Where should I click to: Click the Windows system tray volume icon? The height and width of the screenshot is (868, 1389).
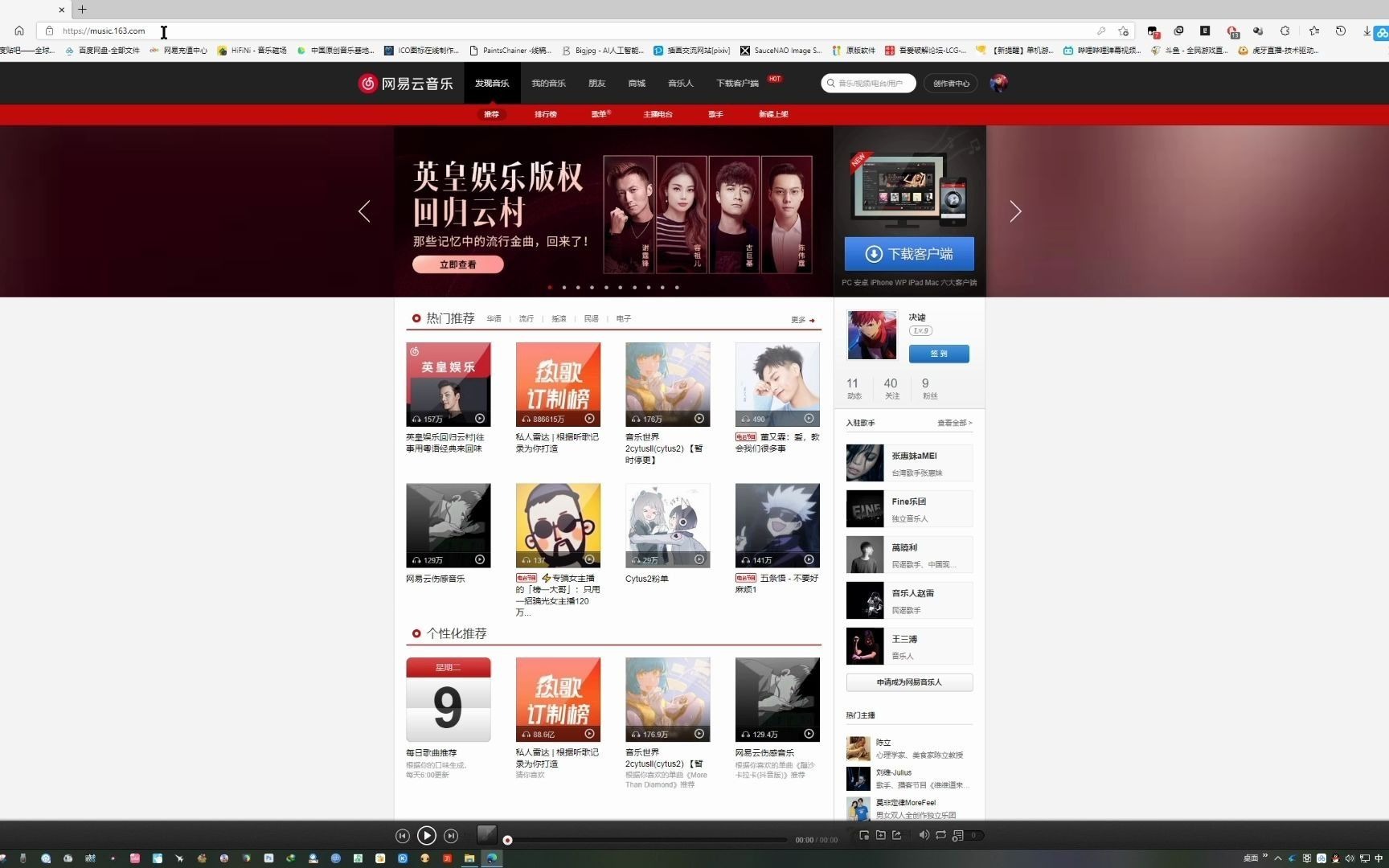coord(1350,858)
